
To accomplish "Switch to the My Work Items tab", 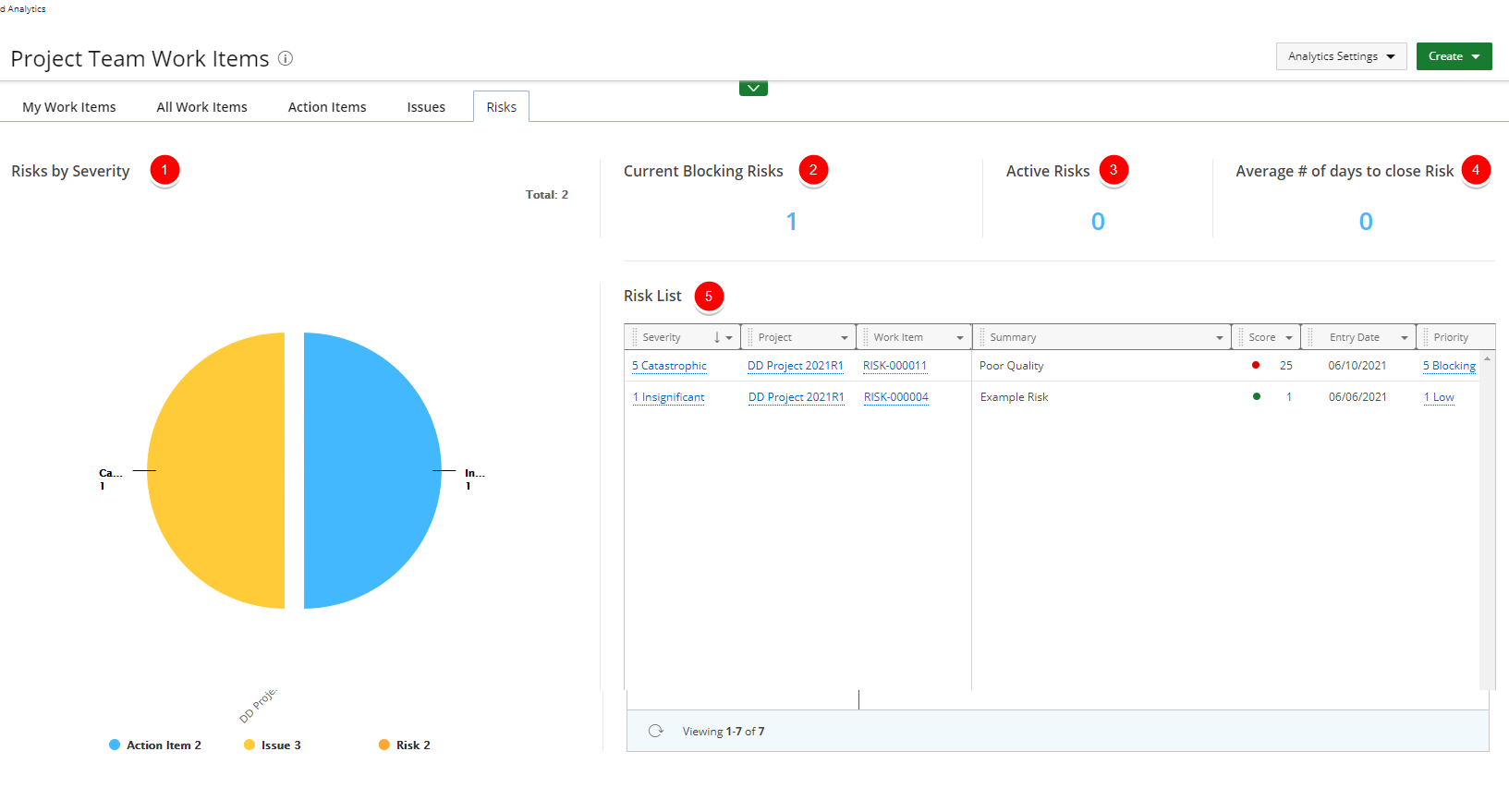I will 69,107.
